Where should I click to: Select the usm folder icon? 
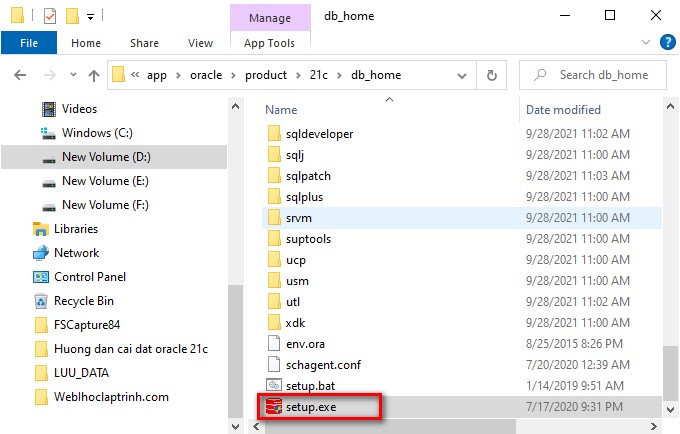(274, 281)
